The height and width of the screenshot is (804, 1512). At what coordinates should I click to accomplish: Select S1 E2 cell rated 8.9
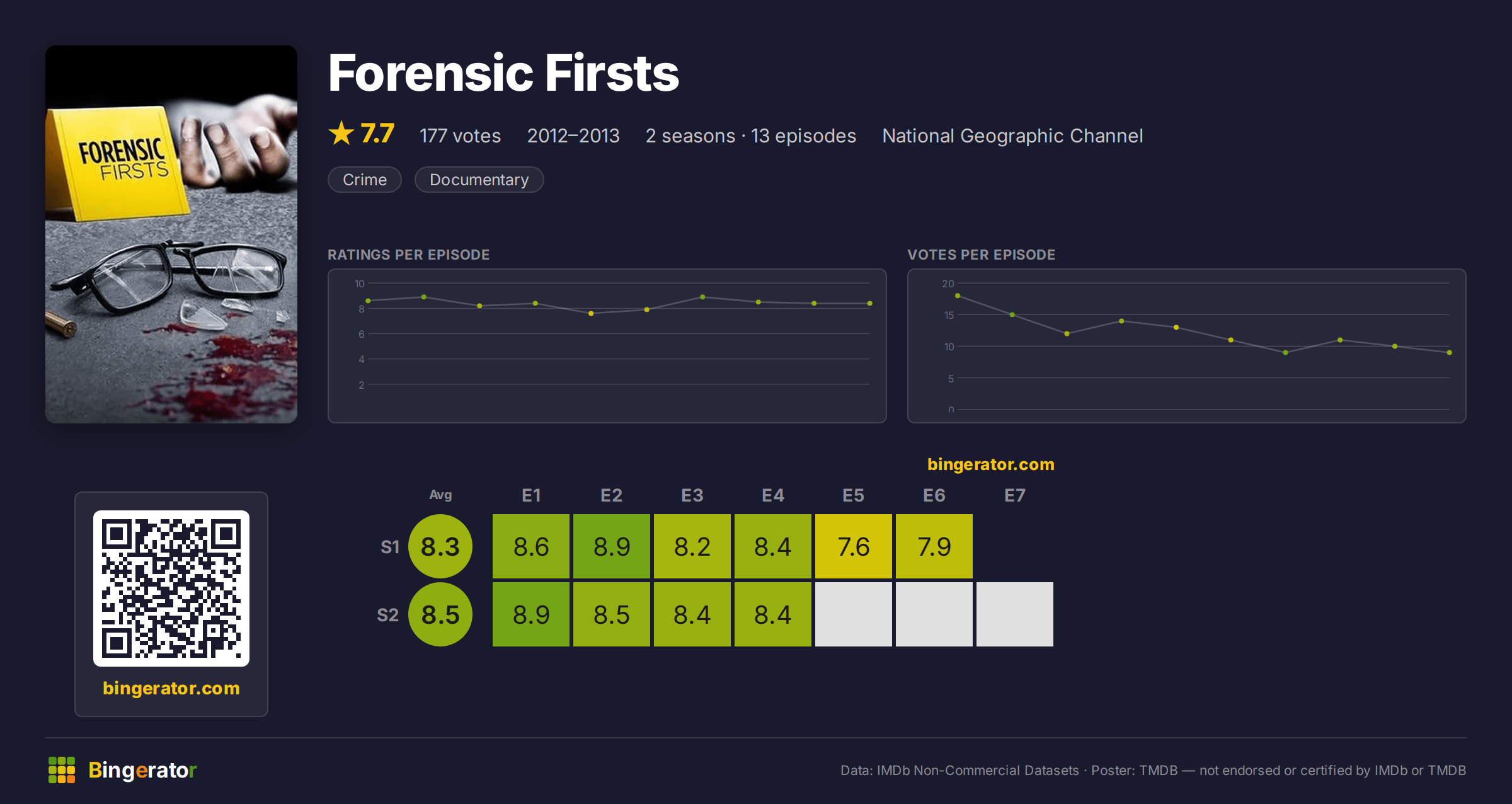pyautogui.click(x=612, y=546)
